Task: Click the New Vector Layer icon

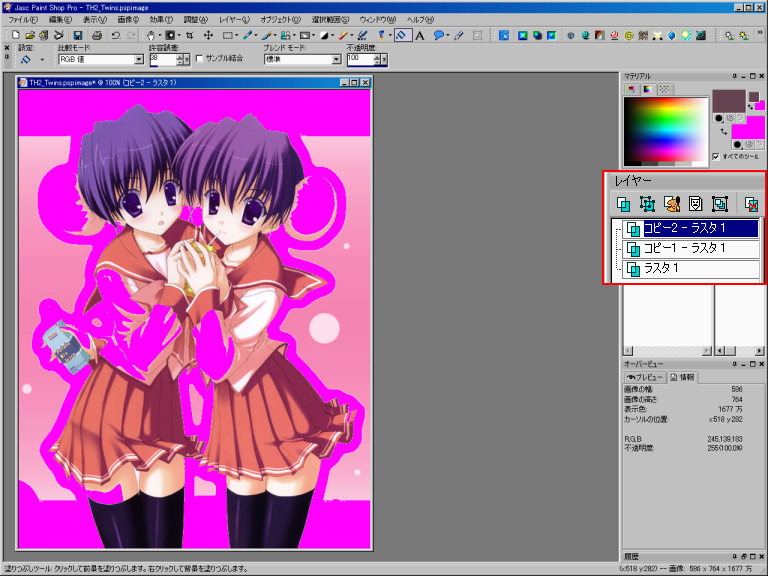Action: pyautogui.click(x=647, y=204)
